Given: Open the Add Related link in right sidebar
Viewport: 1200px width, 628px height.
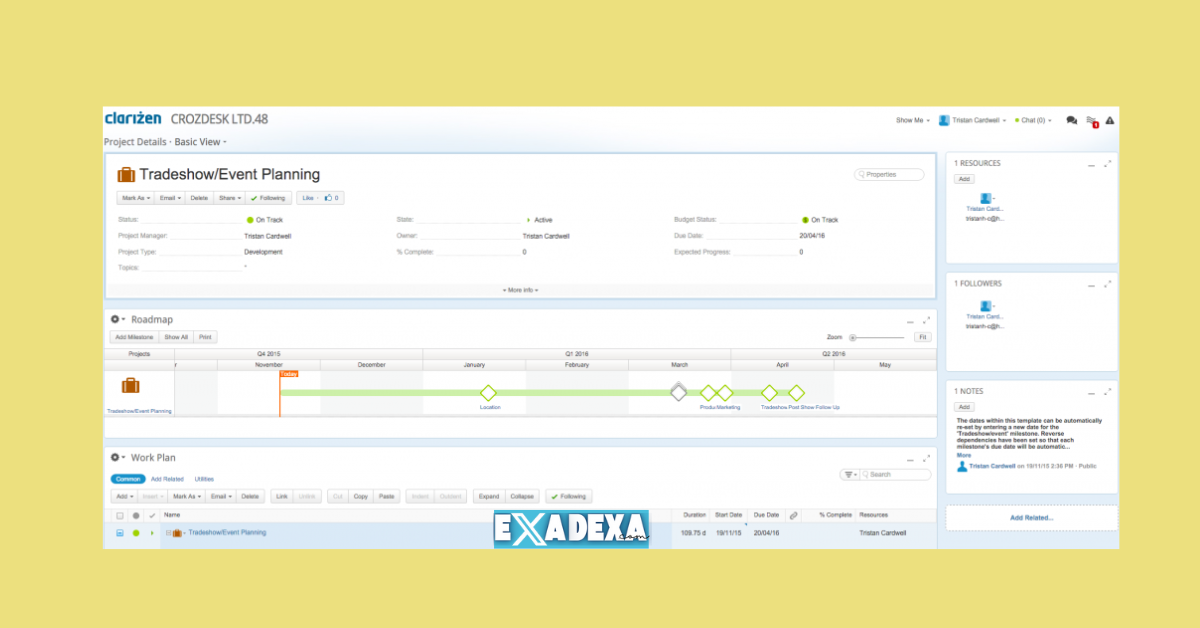Looking at the screenshot, I should pyautogui.click(x=1031, y=517).
